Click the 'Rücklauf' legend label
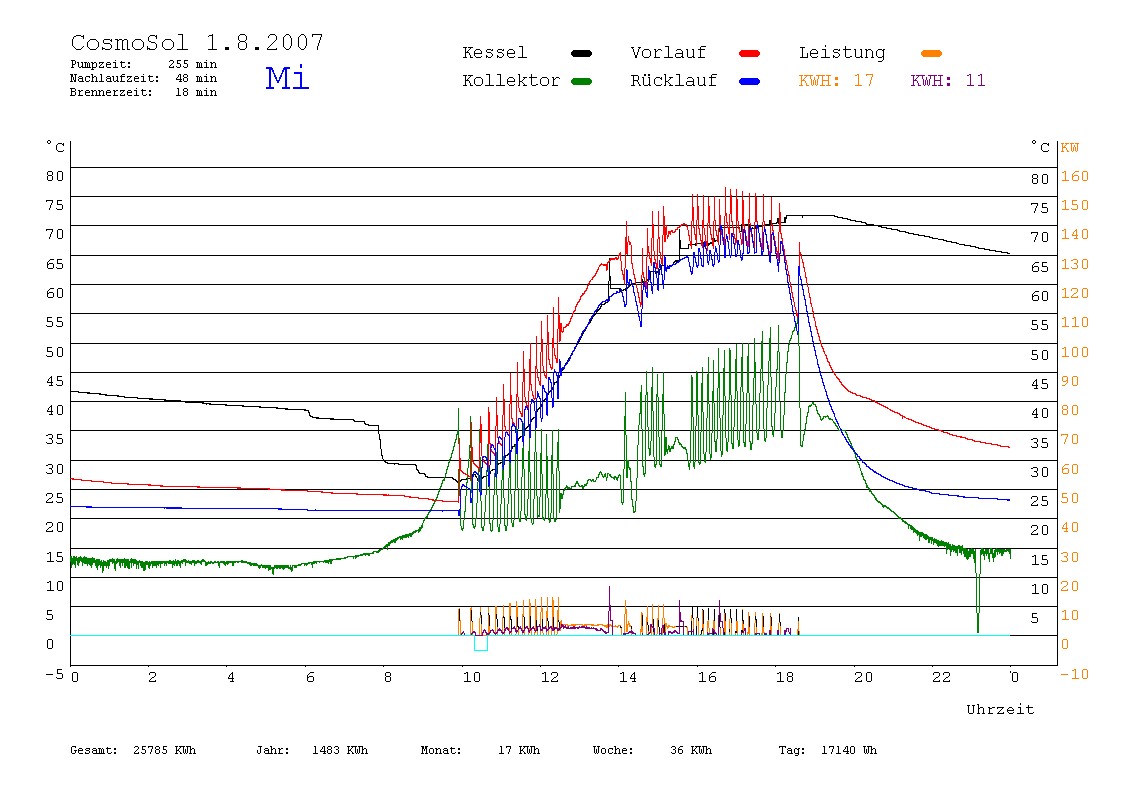1148x812 pixels. pos(674,81)
